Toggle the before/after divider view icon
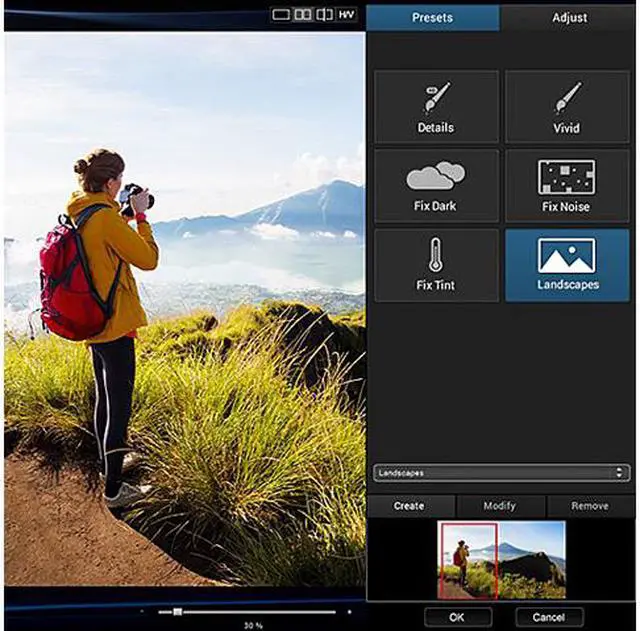The height and width of the screenshot is (631, 640). (x=324, y=15)
